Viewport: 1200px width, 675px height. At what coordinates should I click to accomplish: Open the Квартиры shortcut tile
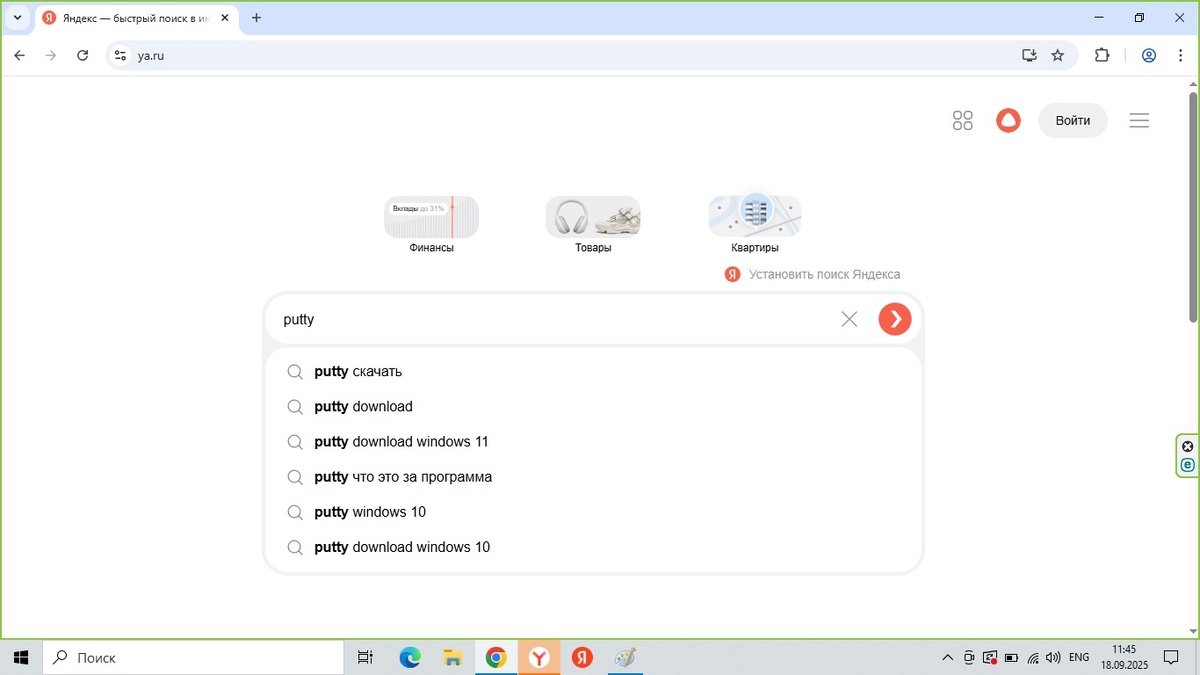click(x=755, y=225)
